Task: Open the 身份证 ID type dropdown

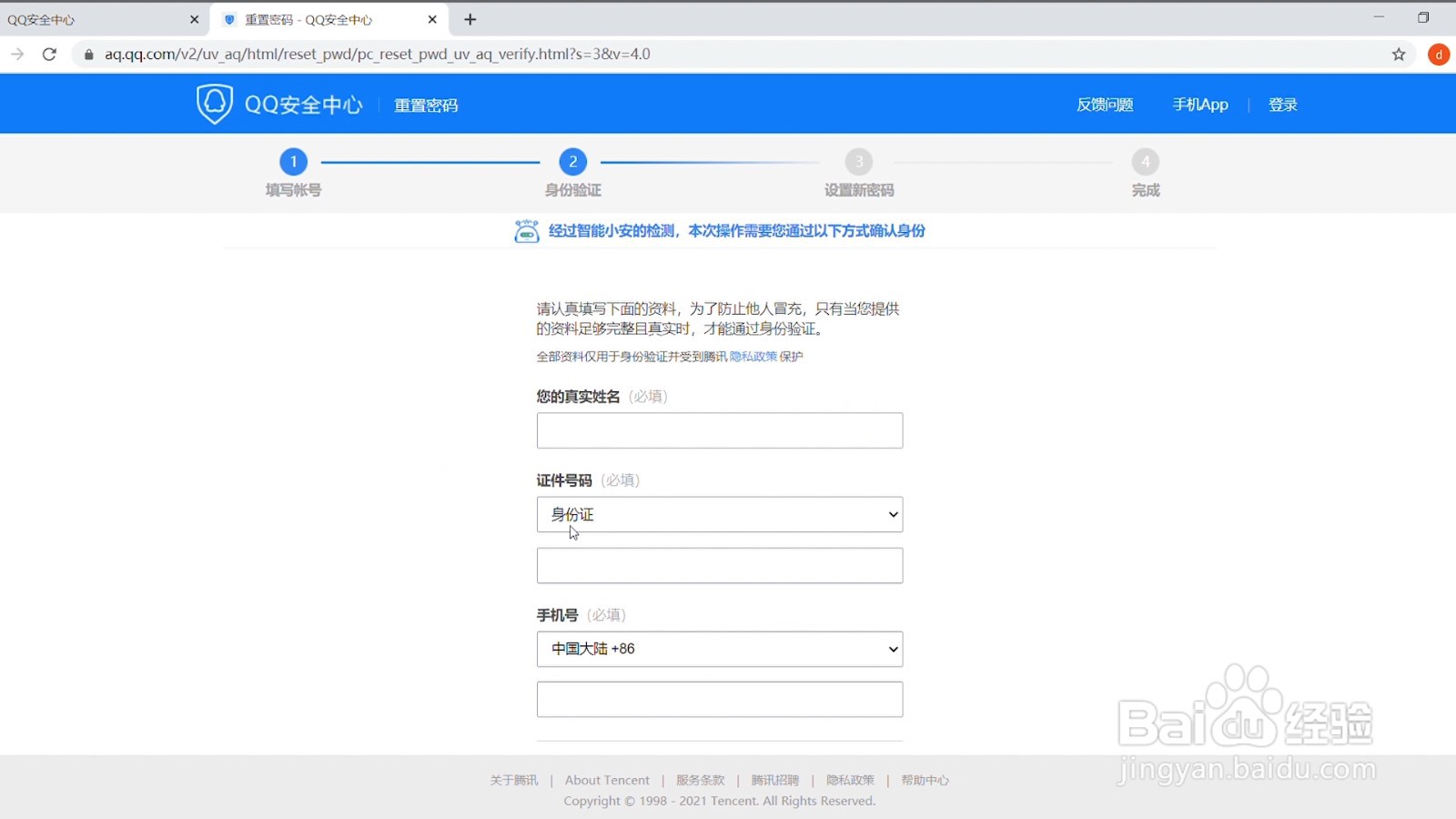Action: [x=720, y=514]
